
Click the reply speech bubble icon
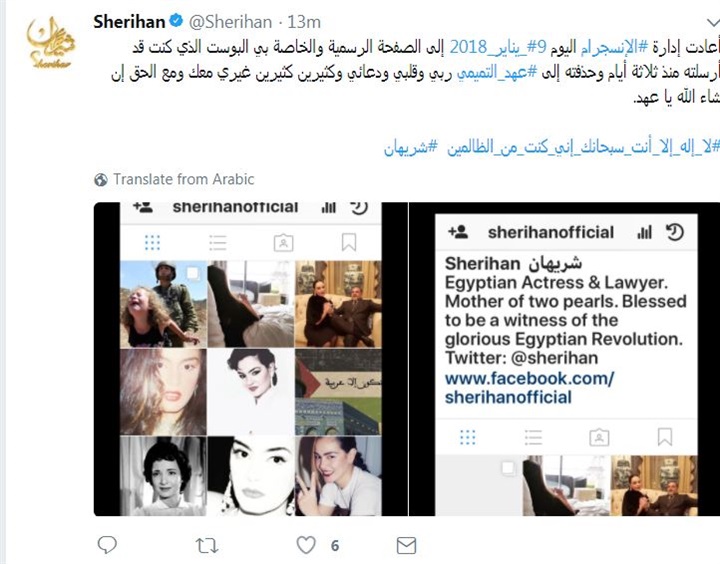tap(107, 545)
